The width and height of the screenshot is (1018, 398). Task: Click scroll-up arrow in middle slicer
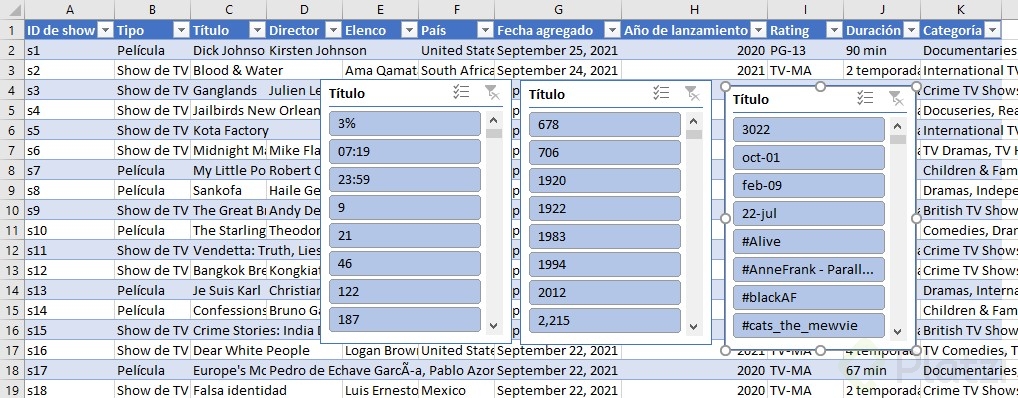tap(694, 121)
